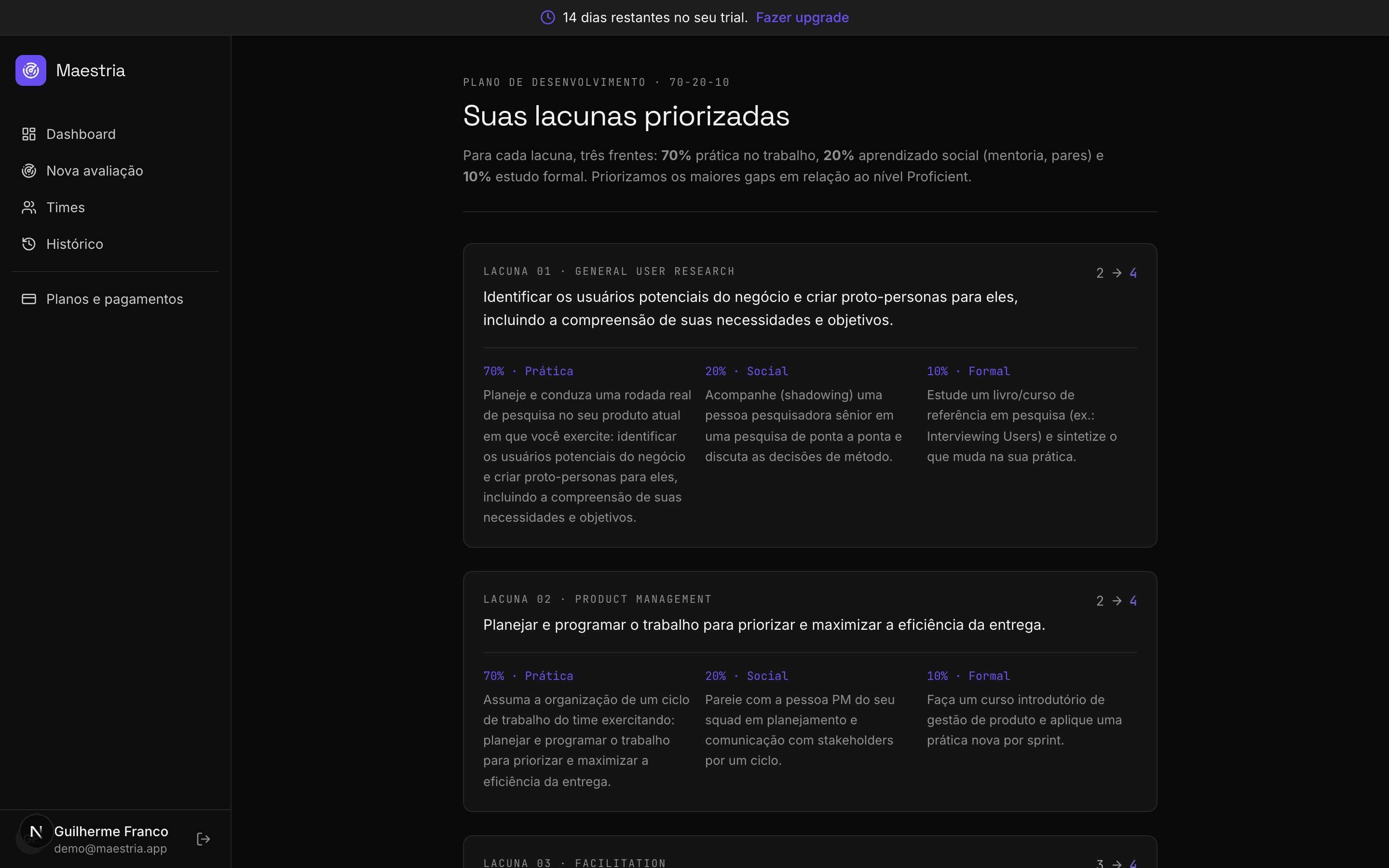Open Histórico in the sidebar
The height and width of the screenshot is (868, 1389).
point(115,244)
